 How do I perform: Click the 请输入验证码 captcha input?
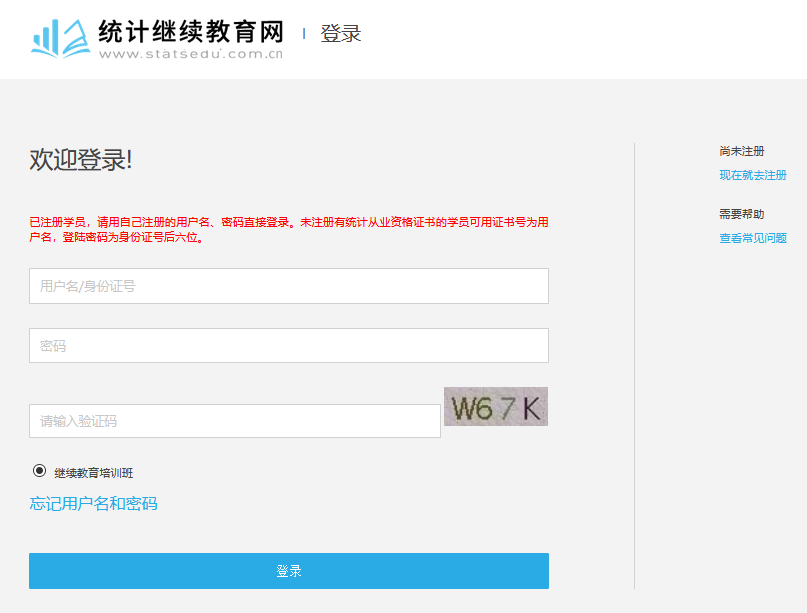[x=235, y=421]
